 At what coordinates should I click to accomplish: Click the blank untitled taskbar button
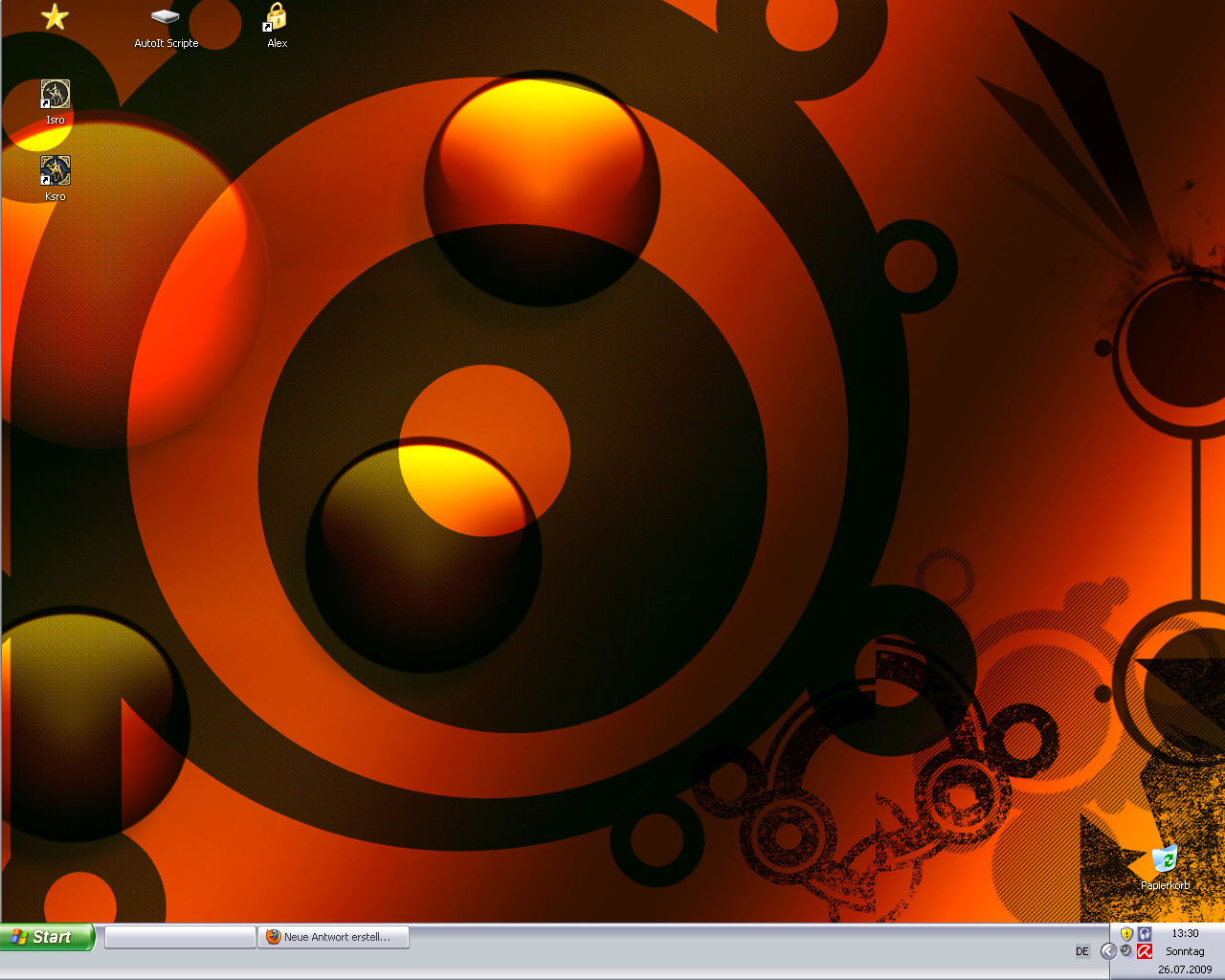click(180, 937)
